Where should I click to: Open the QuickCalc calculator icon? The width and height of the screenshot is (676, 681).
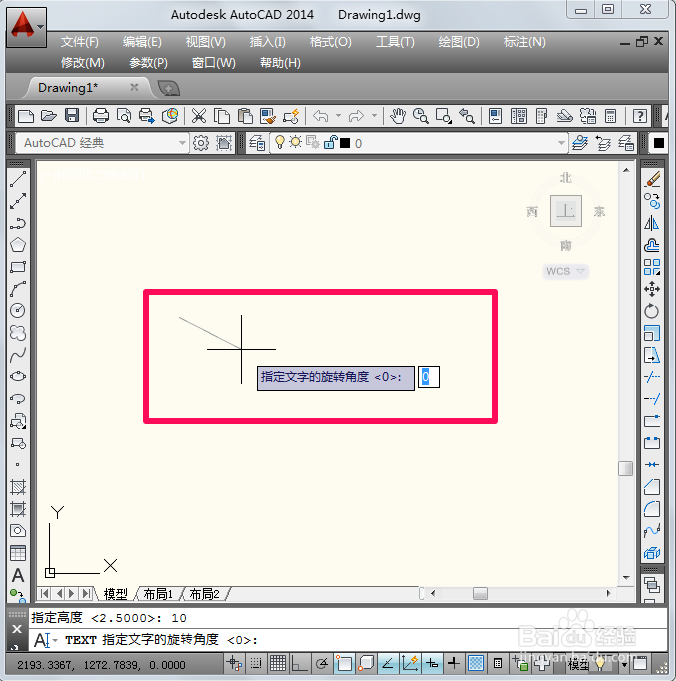[610, 116]
